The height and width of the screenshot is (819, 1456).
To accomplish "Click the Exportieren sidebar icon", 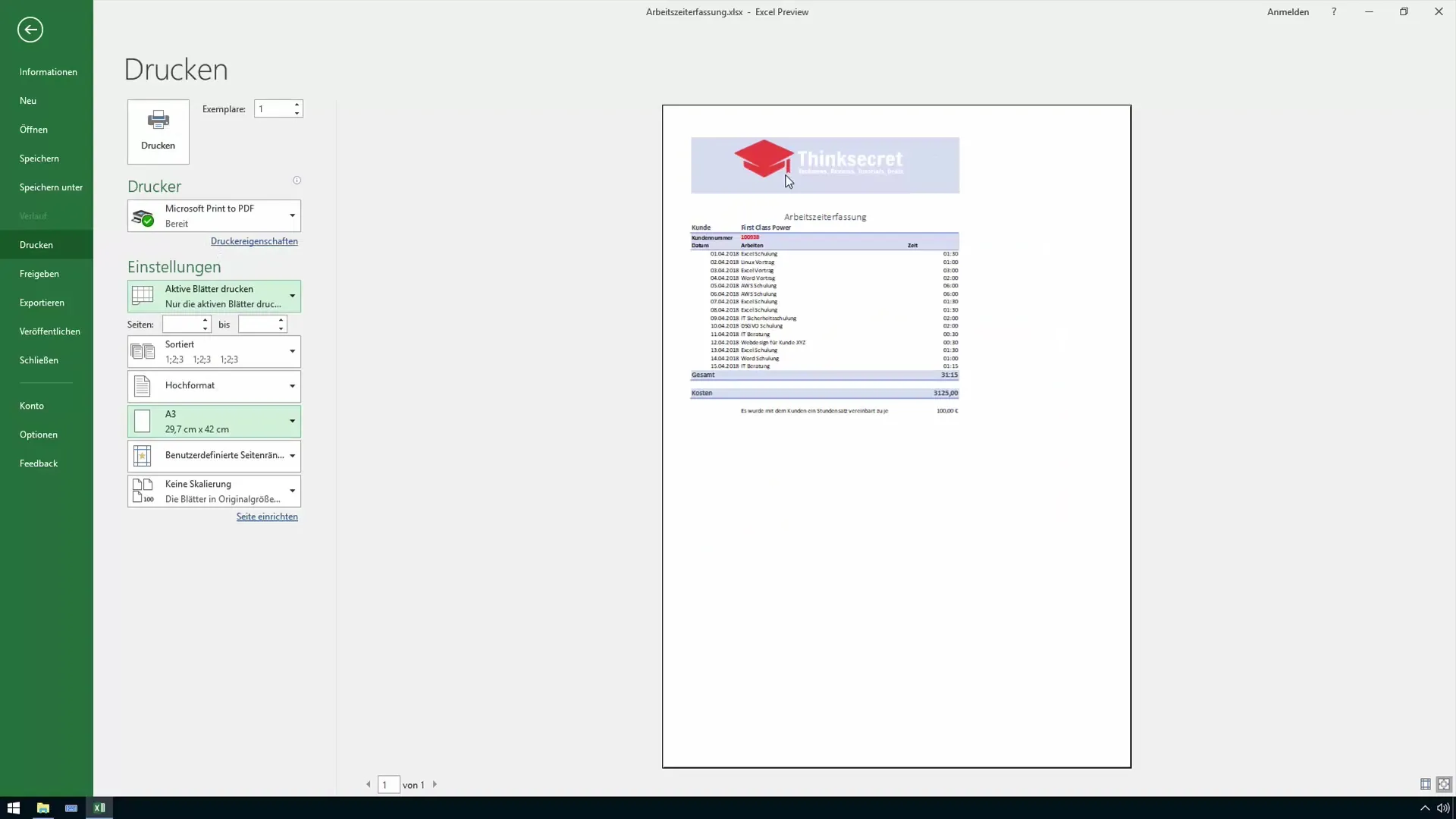I will [x=41, y=302].
